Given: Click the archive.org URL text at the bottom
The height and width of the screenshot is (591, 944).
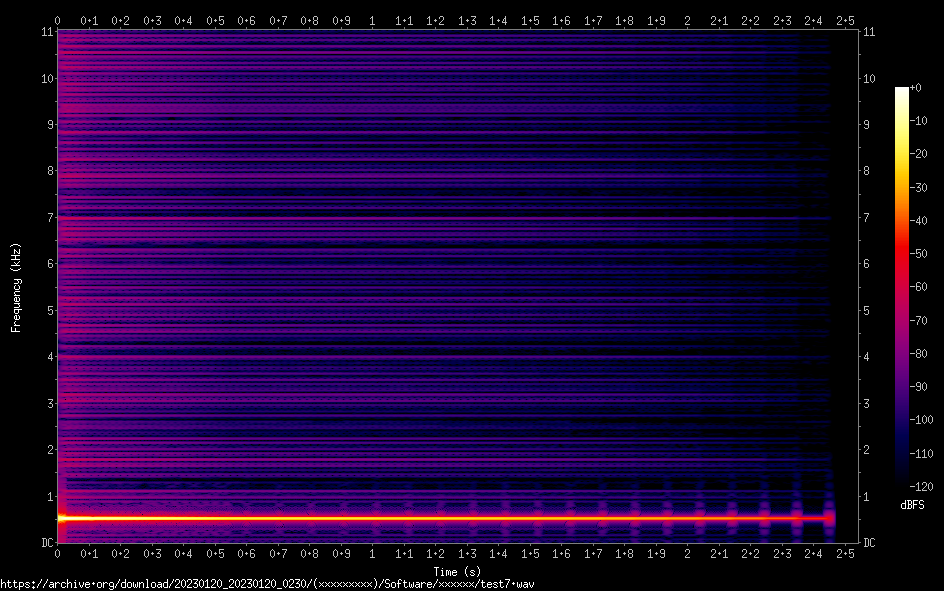Looking at the screenshot, I should coord(267,583).
